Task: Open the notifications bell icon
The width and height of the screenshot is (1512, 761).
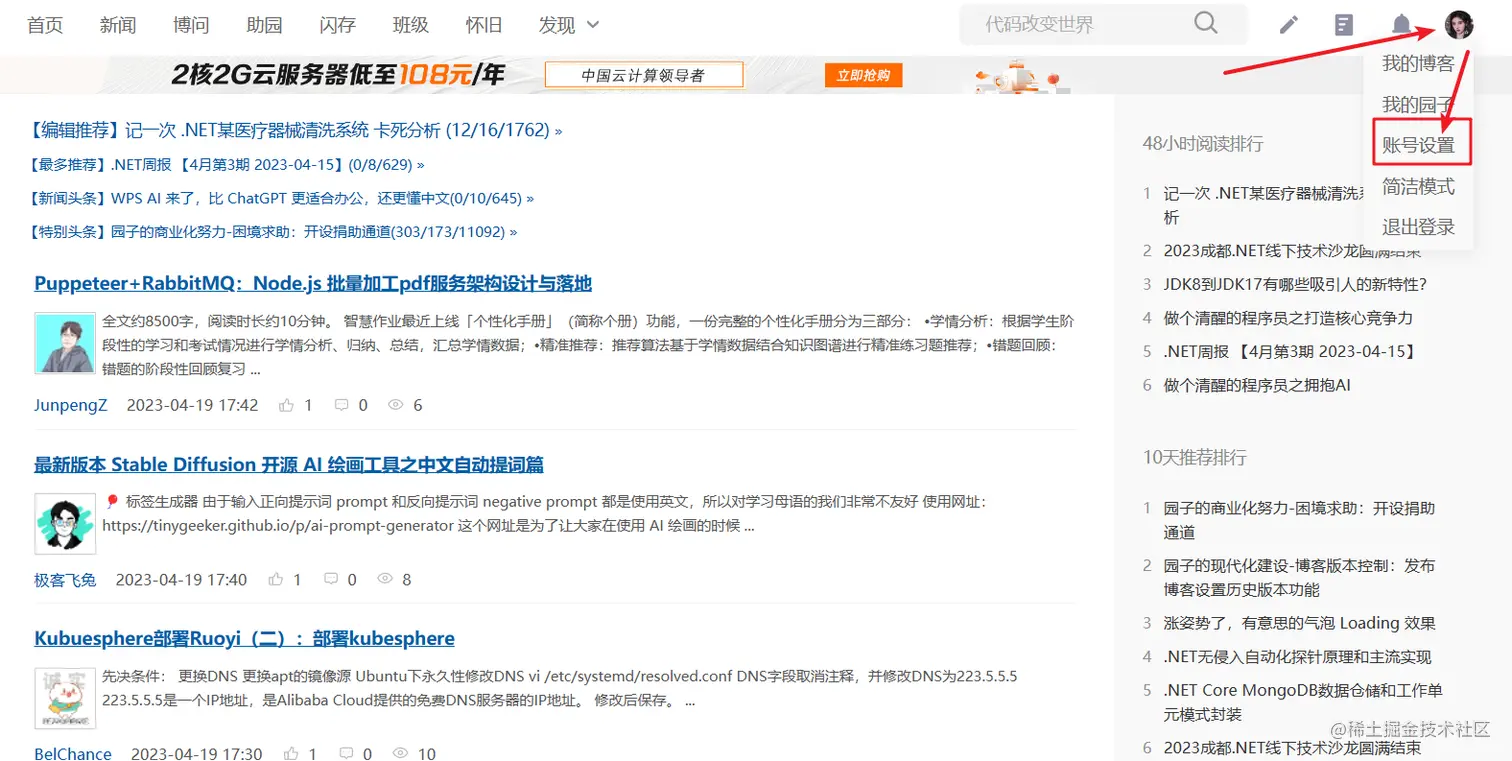Action: coord(1400,23)
